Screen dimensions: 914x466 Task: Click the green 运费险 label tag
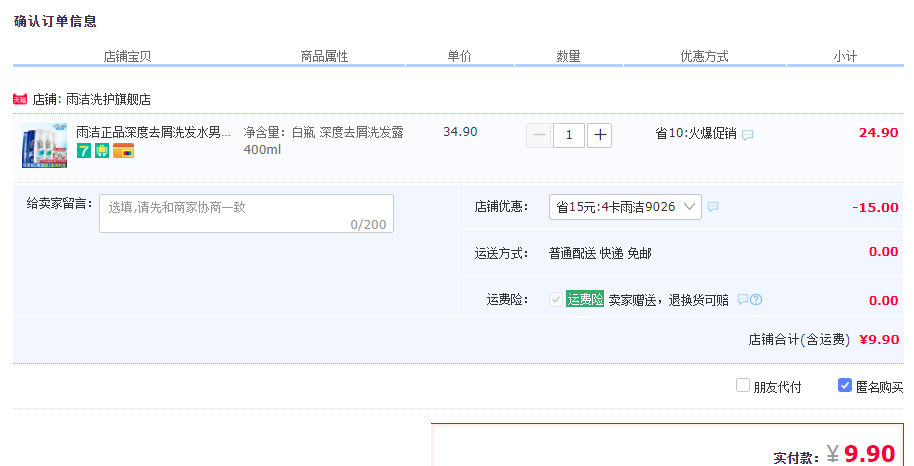pyautogui.click(x=585, y=299)
